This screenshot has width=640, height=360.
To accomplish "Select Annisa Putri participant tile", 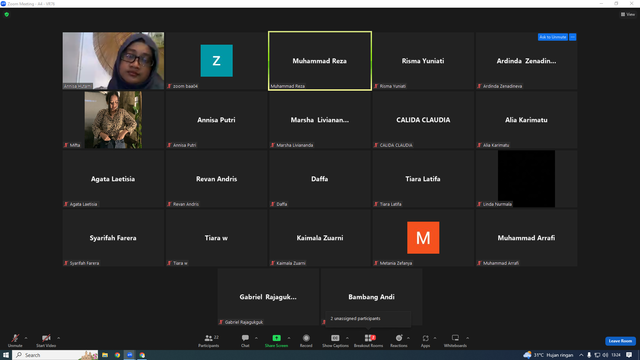I will click(x=216, y=120).
